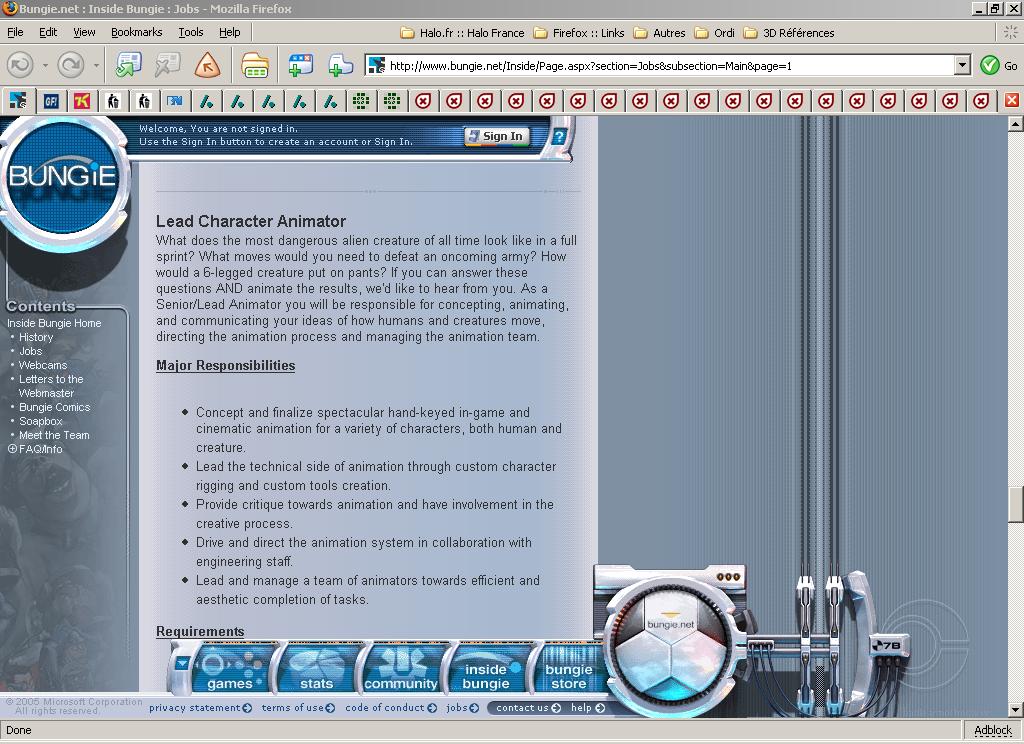Image resolution: width=1024 pixels, height=744 pixels.
Task: Click the Major Responsibilities heading
Action: tap(225, 366)
